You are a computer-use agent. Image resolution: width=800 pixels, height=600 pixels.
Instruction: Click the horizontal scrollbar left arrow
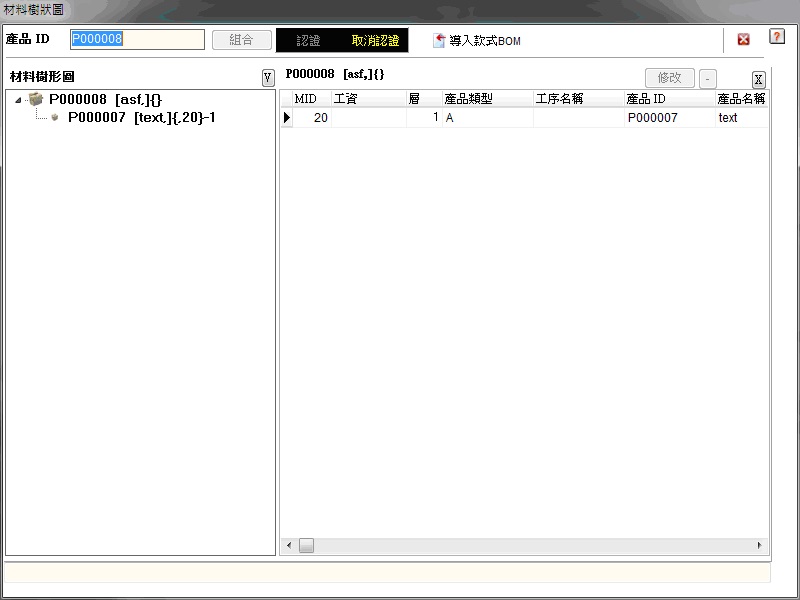pyautogui.click(x=289, y=545)
